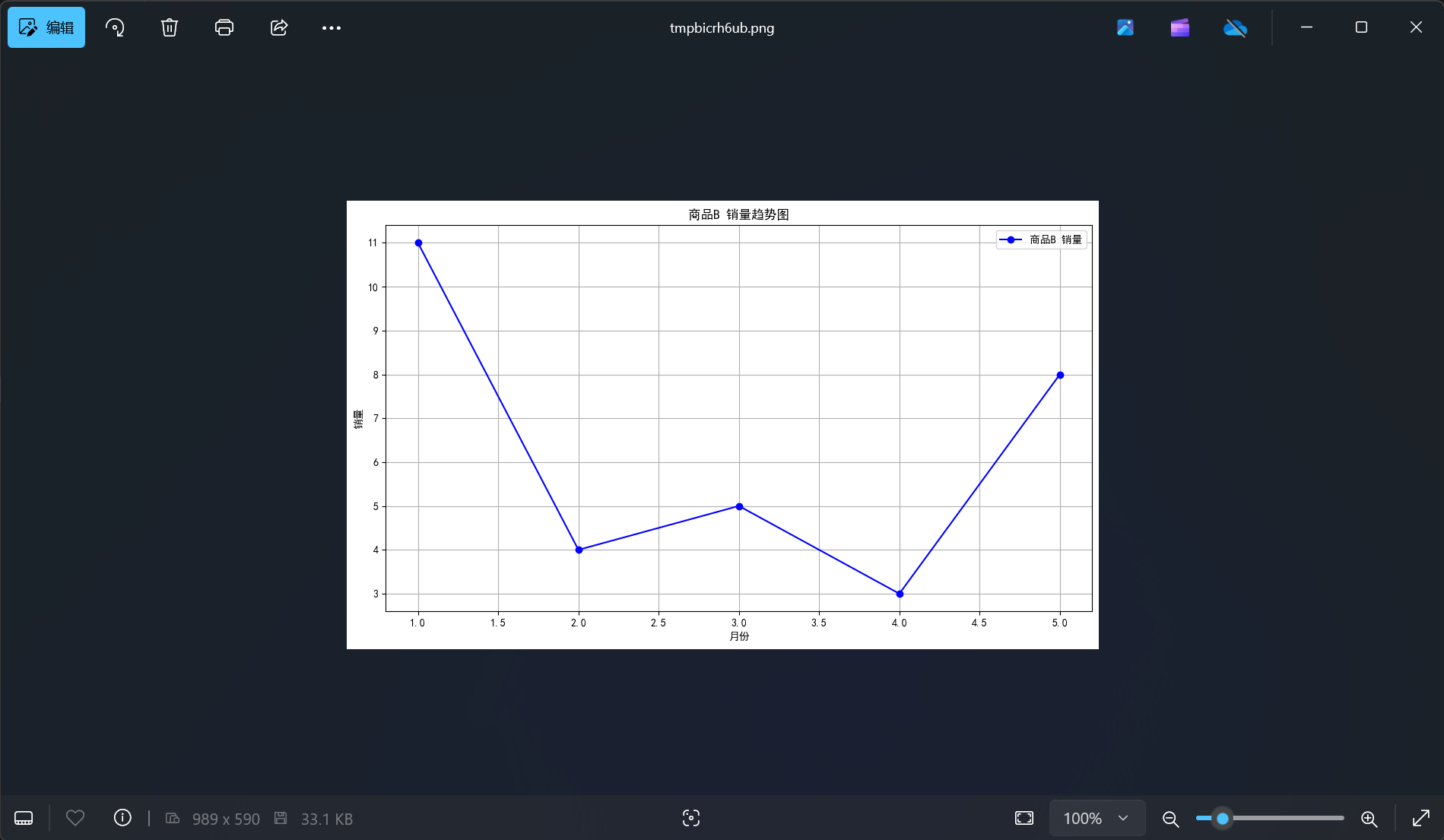The height and width of the screenshot is (840, 1444).
Task: Click the zoom slider handle
Action: click(1223, 819)
